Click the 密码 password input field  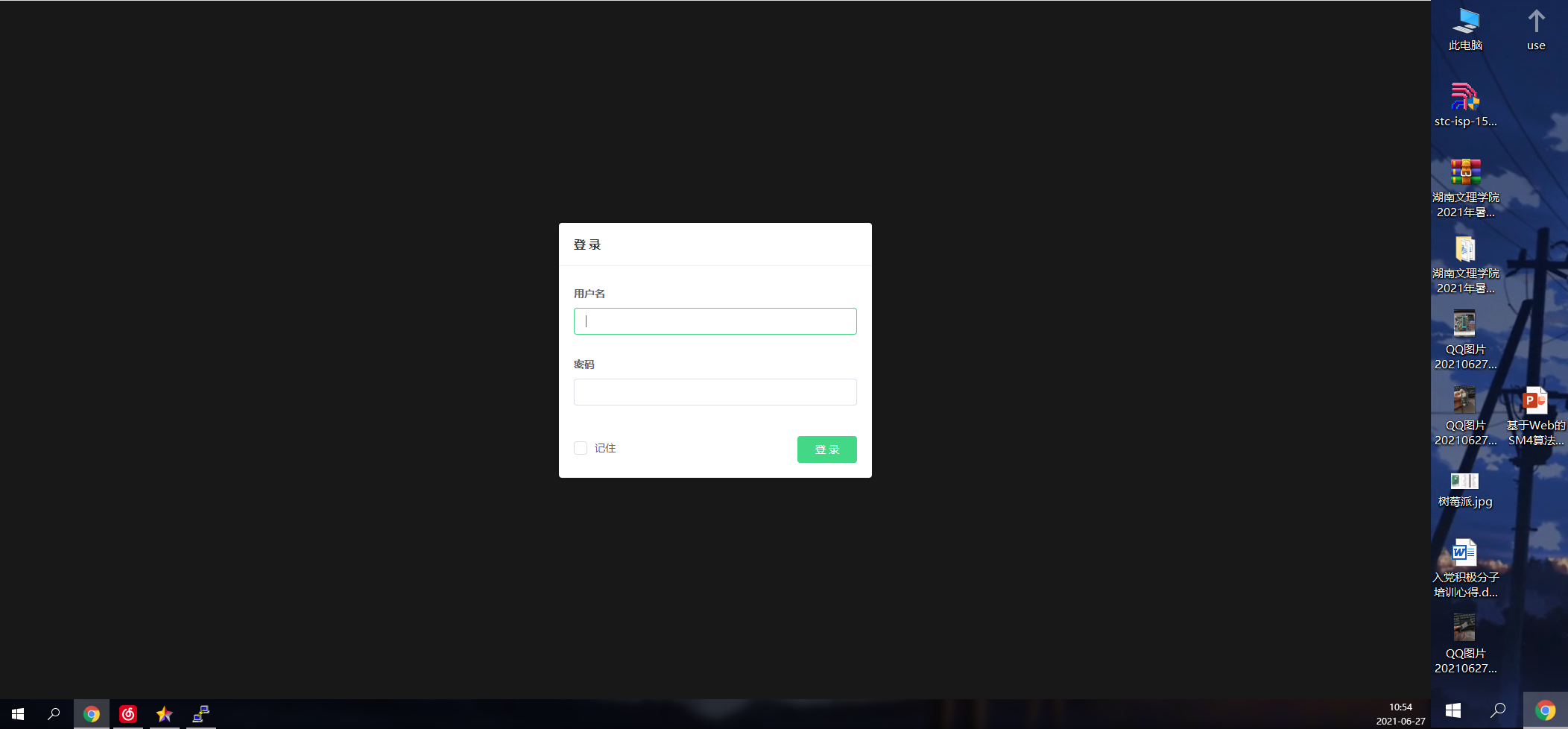pyautogui.click(x=715, y=392)
